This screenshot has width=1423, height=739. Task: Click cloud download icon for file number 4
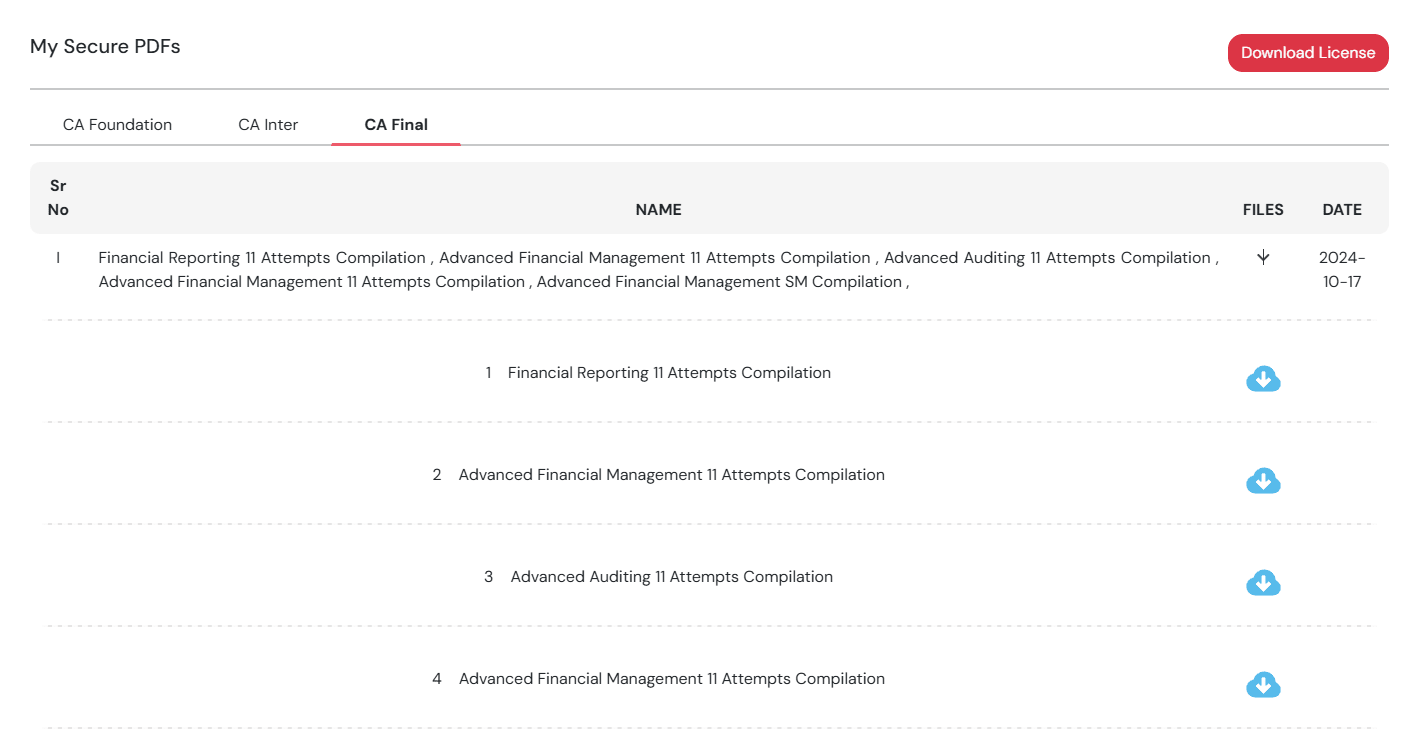tap(1263, 685)
